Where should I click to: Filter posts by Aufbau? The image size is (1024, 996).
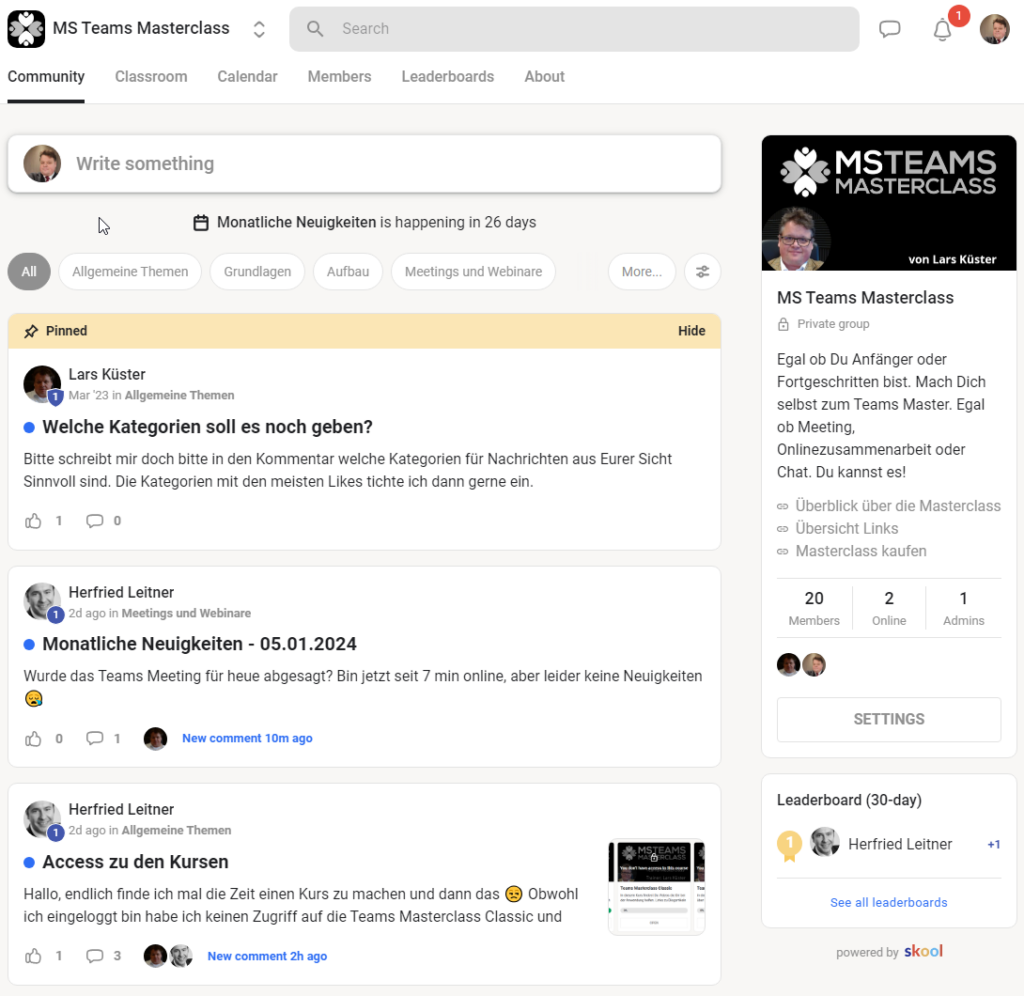tap(348, 272)
